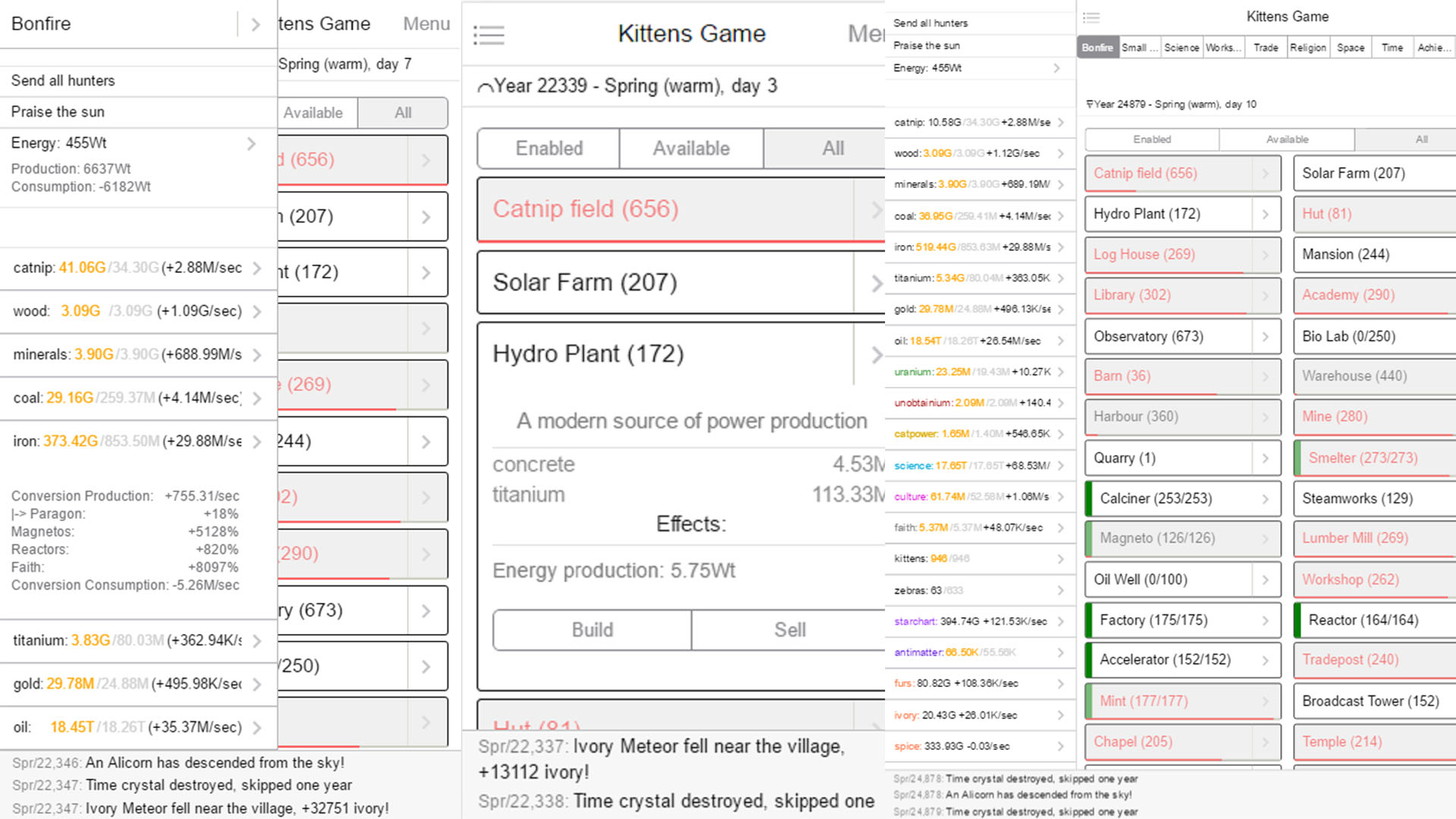The width and height of the screenshot is (1456, 819).
Task: Open the oil 18.45T row chevron
Action: click(257, 727)
